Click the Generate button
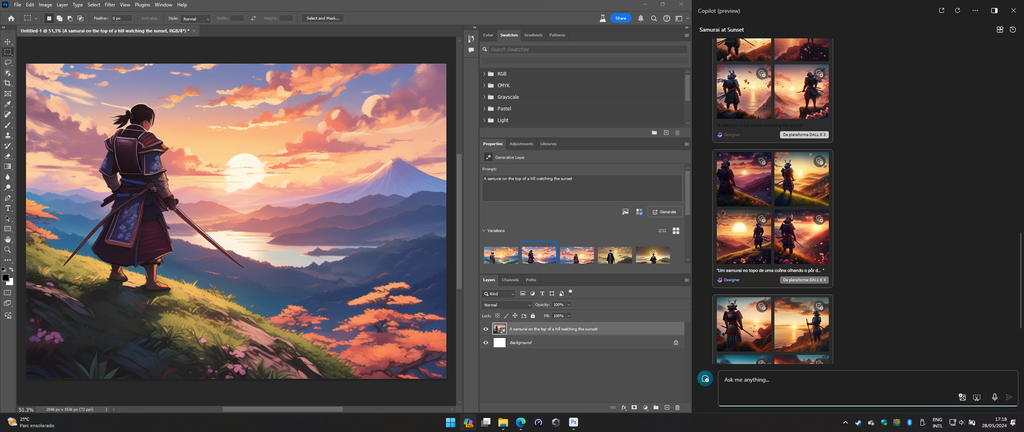 [665, 211]
